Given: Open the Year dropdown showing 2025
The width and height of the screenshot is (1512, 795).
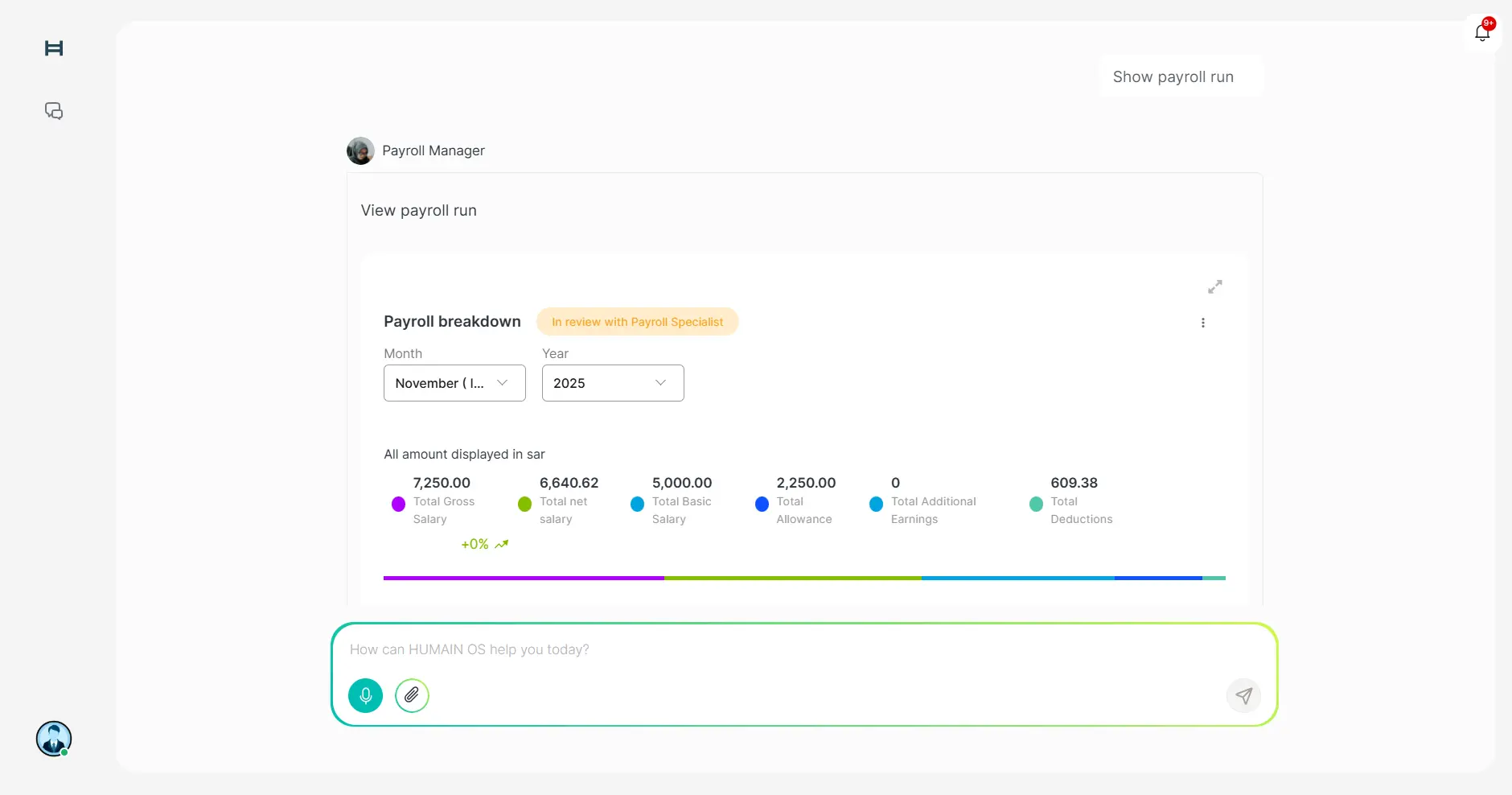Looking at the screenshot, I should pos(613,383).
